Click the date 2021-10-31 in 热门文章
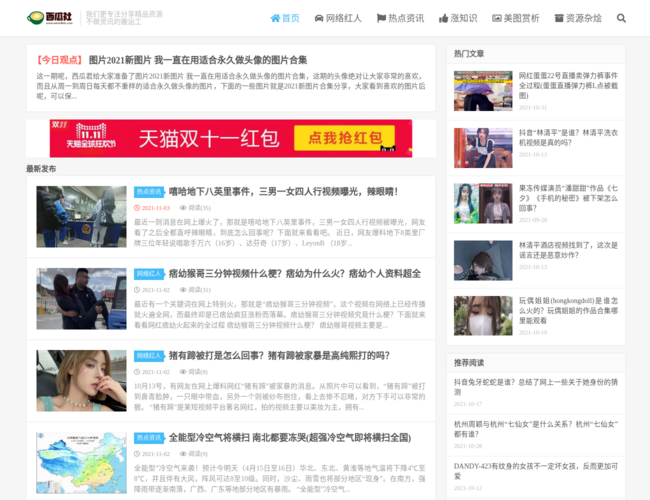650x500 pixels. [x=533, y=107]
